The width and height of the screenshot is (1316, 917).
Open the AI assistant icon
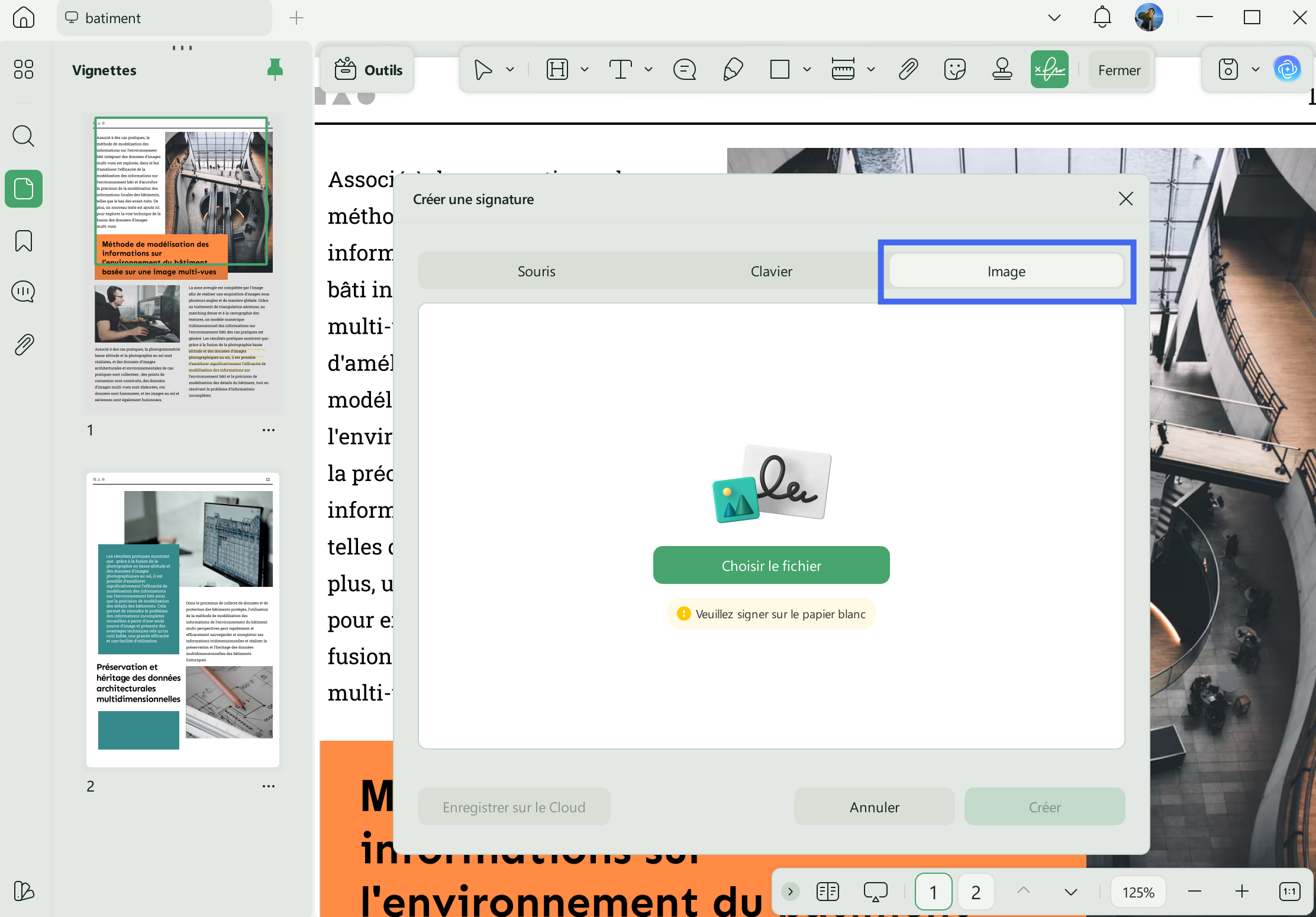1287,70
